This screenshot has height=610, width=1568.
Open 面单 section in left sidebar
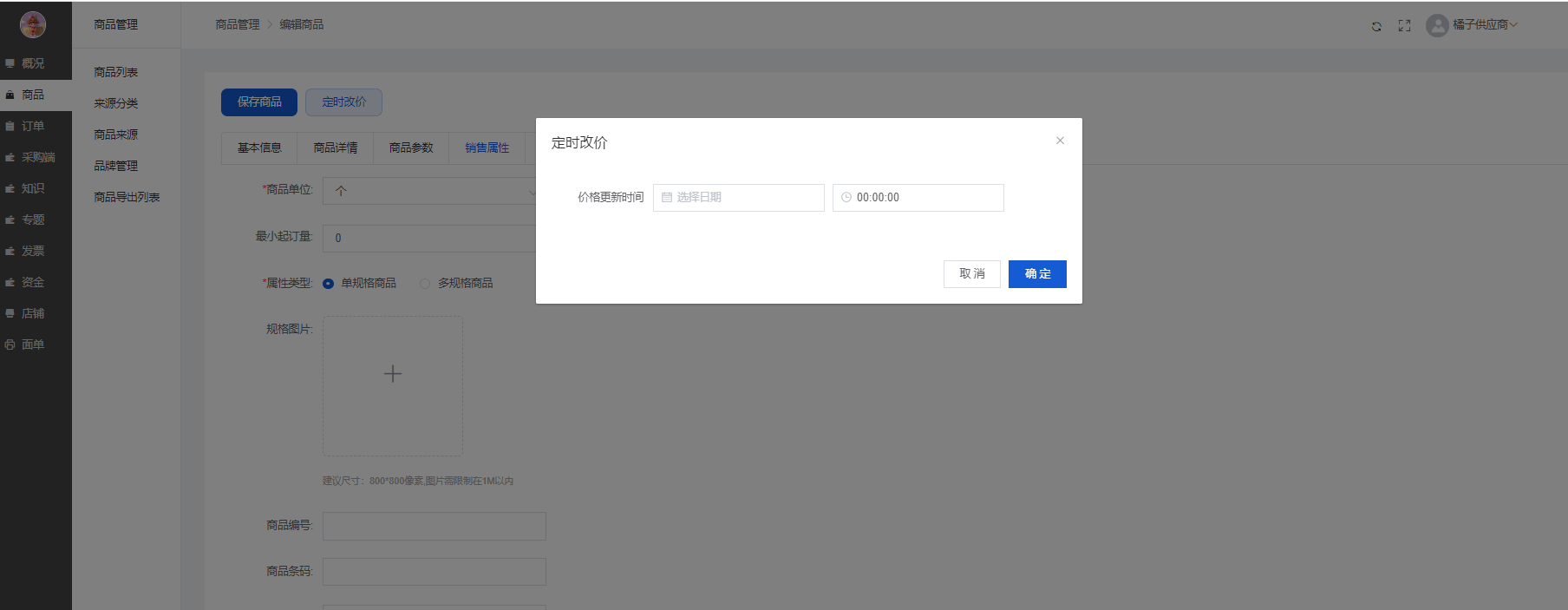33,344
